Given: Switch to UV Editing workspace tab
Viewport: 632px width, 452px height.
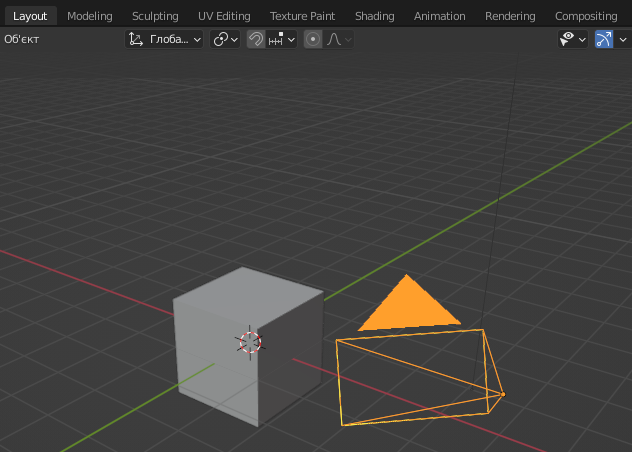Looking at the screenshot, I should (224, 16).
